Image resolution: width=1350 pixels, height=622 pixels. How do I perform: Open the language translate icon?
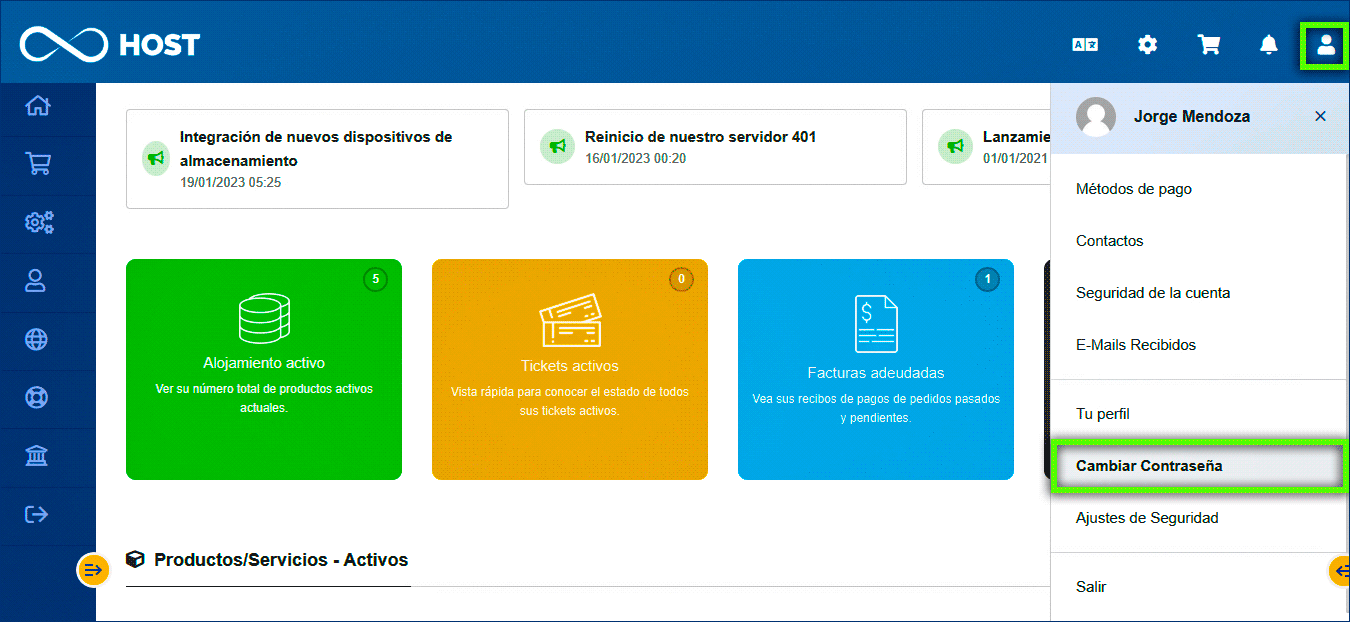[x=1085, y=45]
